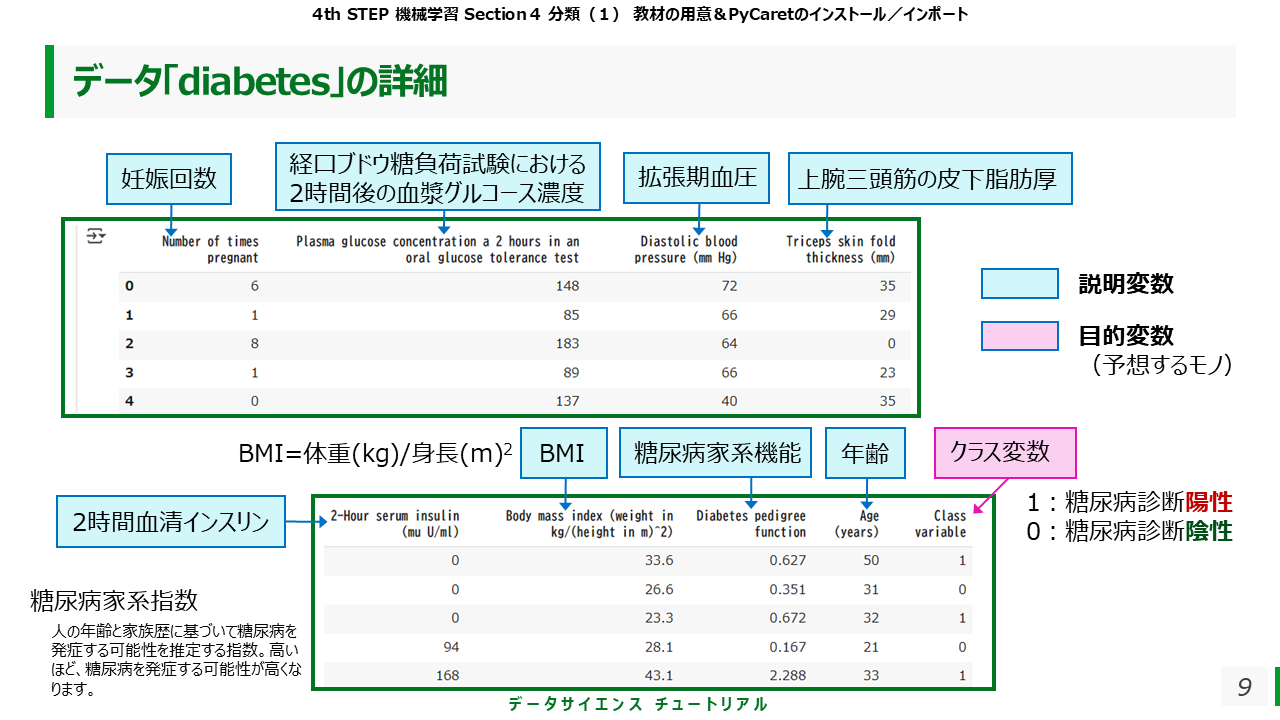Click the pedigree value 0.351
The height and width of the screenshot is (720, 1280).
(788, 589)
